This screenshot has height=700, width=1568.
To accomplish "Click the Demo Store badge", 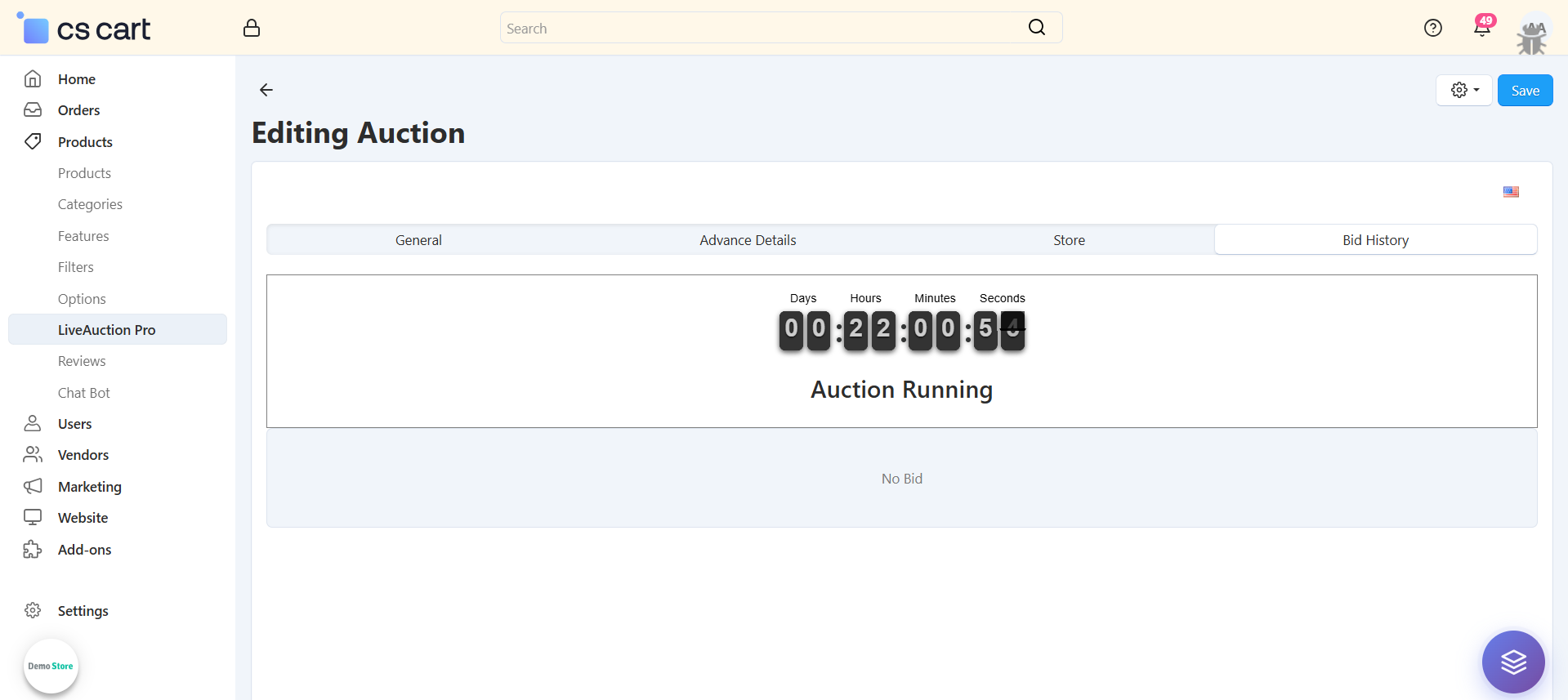I will point(51,667).
